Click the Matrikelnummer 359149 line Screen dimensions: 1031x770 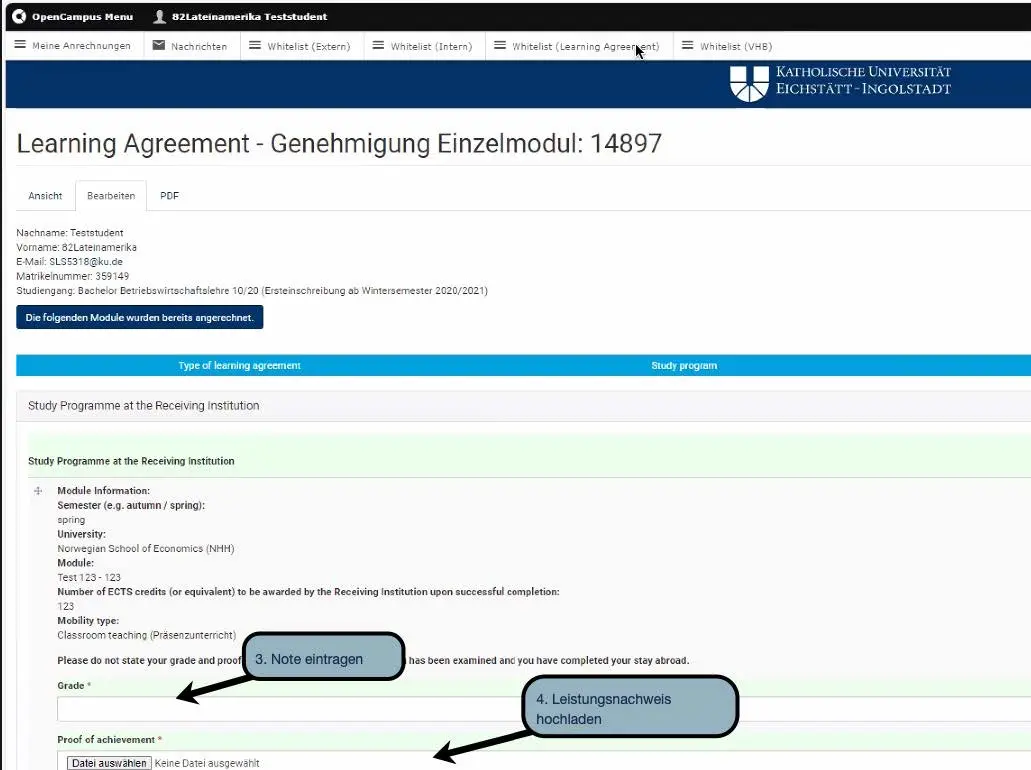(x=72, y=276)
